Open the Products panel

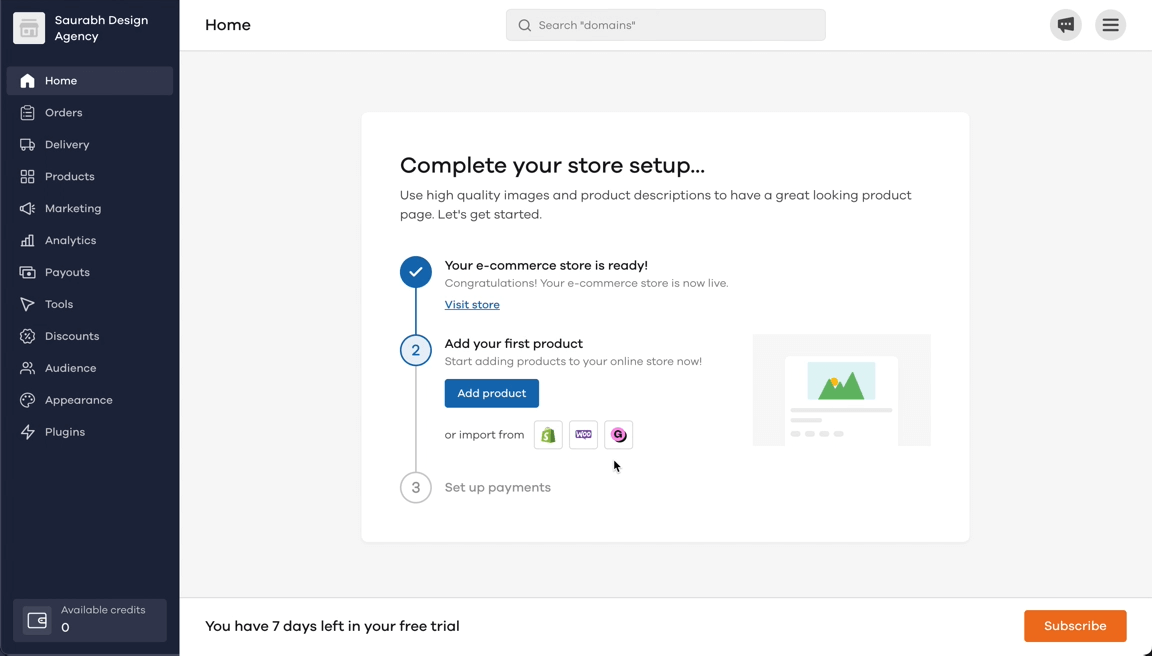point(69,176)
